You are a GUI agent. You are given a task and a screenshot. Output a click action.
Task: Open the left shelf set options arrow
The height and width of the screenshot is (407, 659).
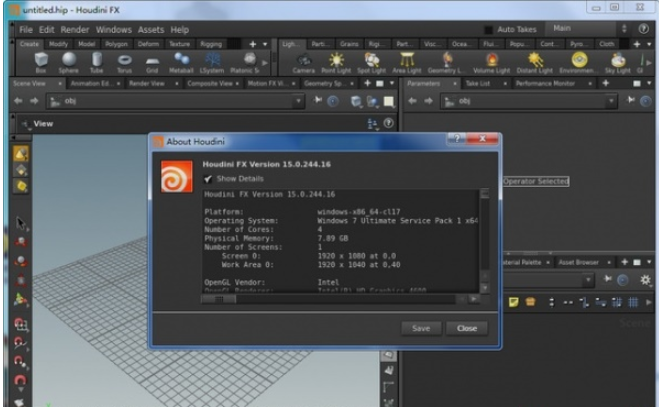tap(265, 44)
